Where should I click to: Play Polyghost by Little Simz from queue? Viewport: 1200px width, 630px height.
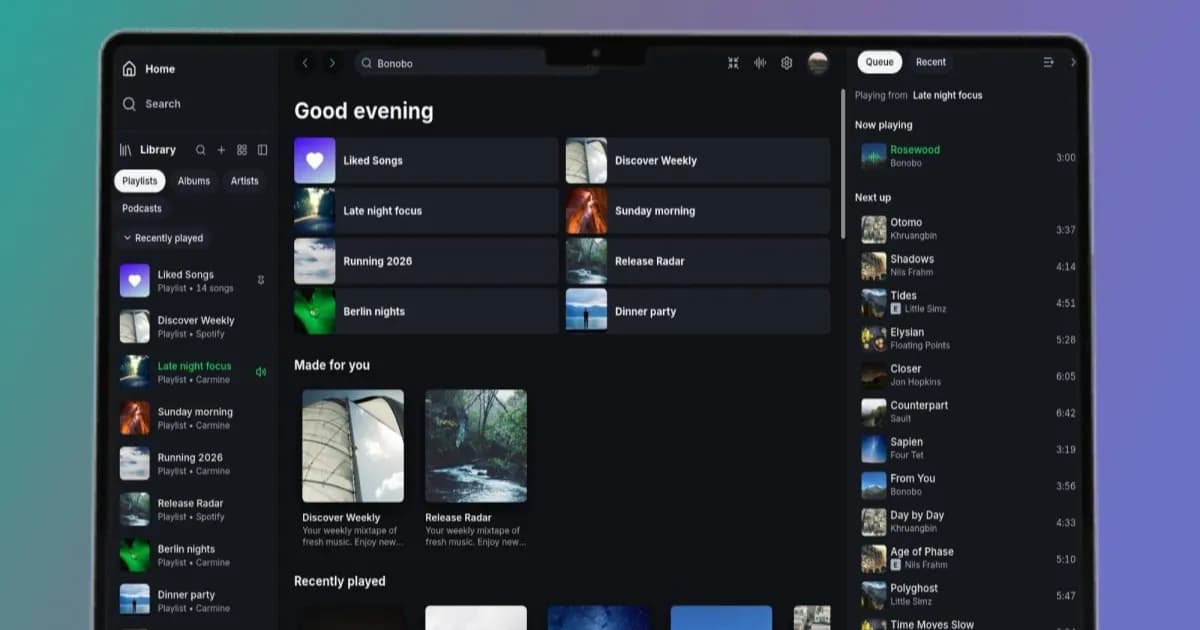(968, 596)
